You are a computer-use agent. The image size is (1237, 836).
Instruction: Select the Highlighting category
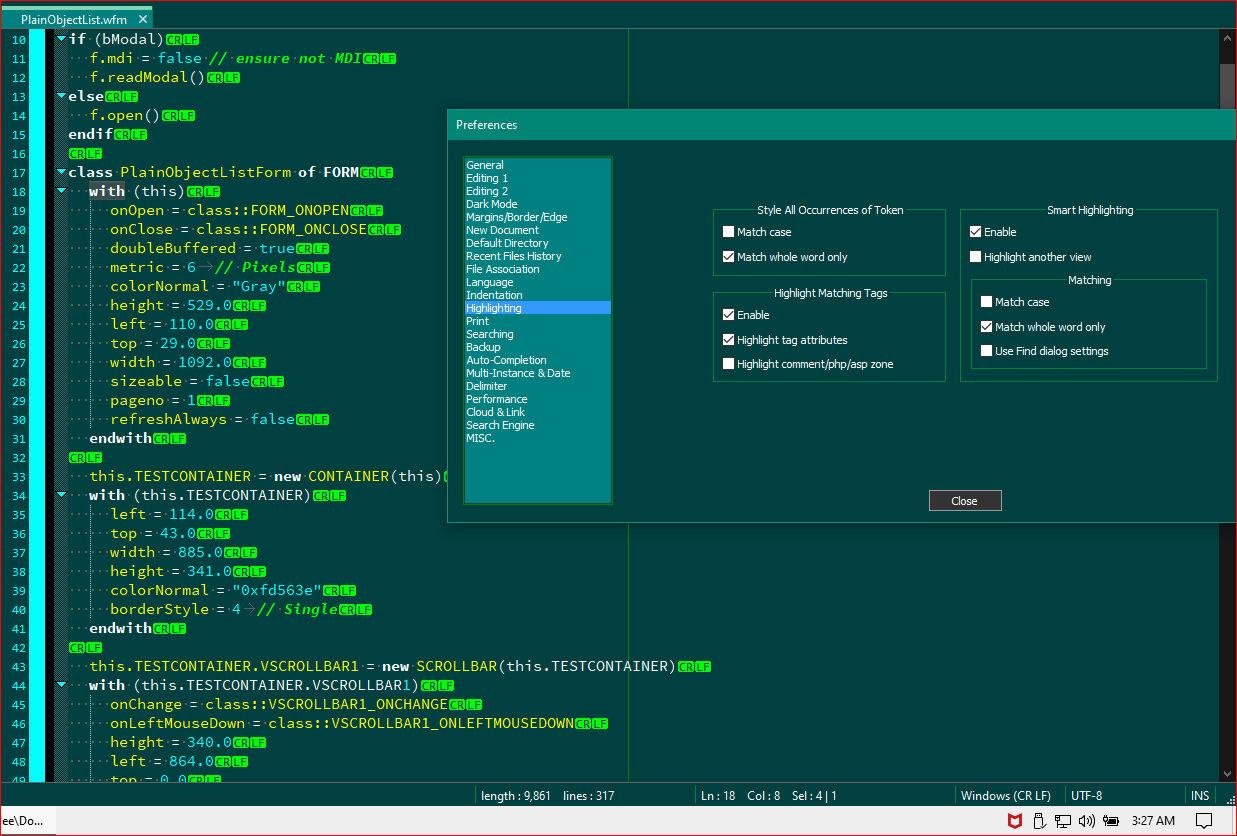coord(538,308)
